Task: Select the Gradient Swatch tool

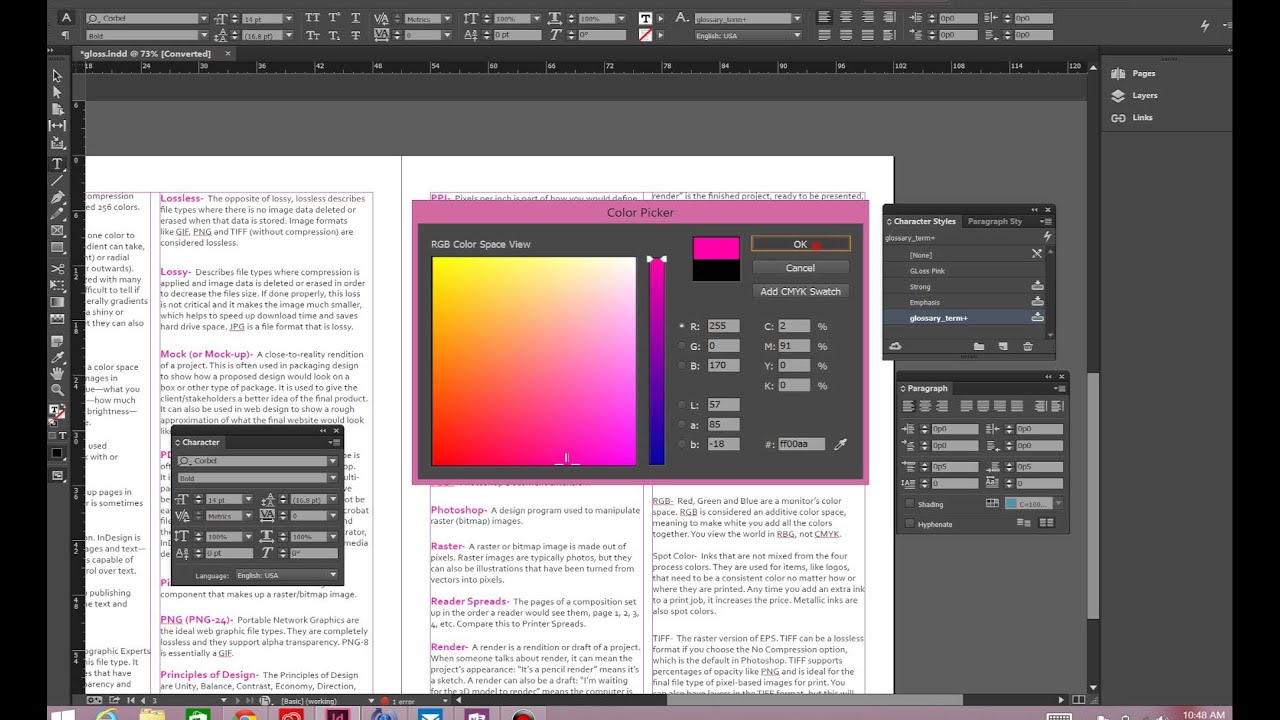Action: click(x=57, y=302)
